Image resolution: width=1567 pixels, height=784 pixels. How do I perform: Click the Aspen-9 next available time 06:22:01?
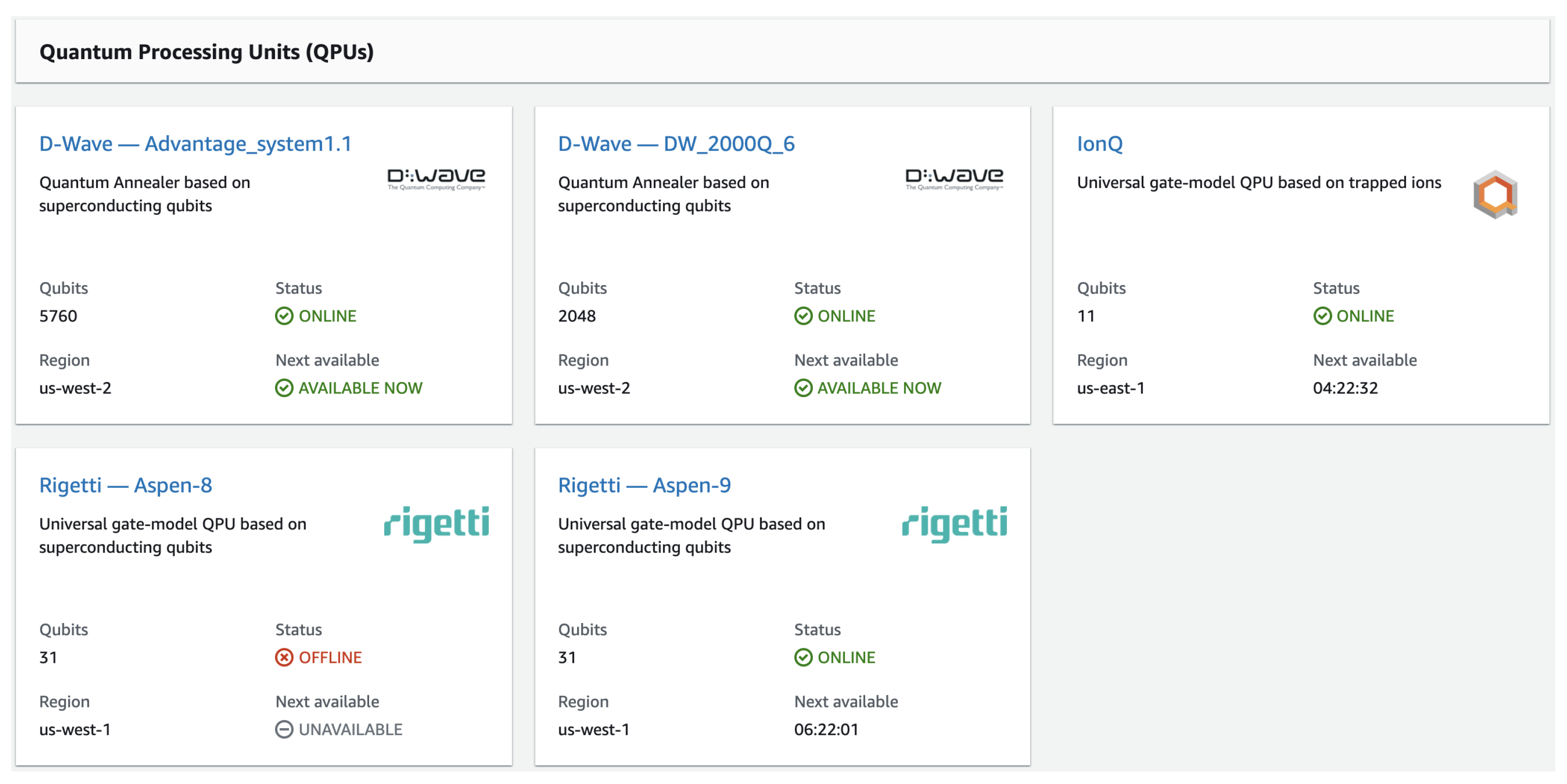[x=825, y=729]
